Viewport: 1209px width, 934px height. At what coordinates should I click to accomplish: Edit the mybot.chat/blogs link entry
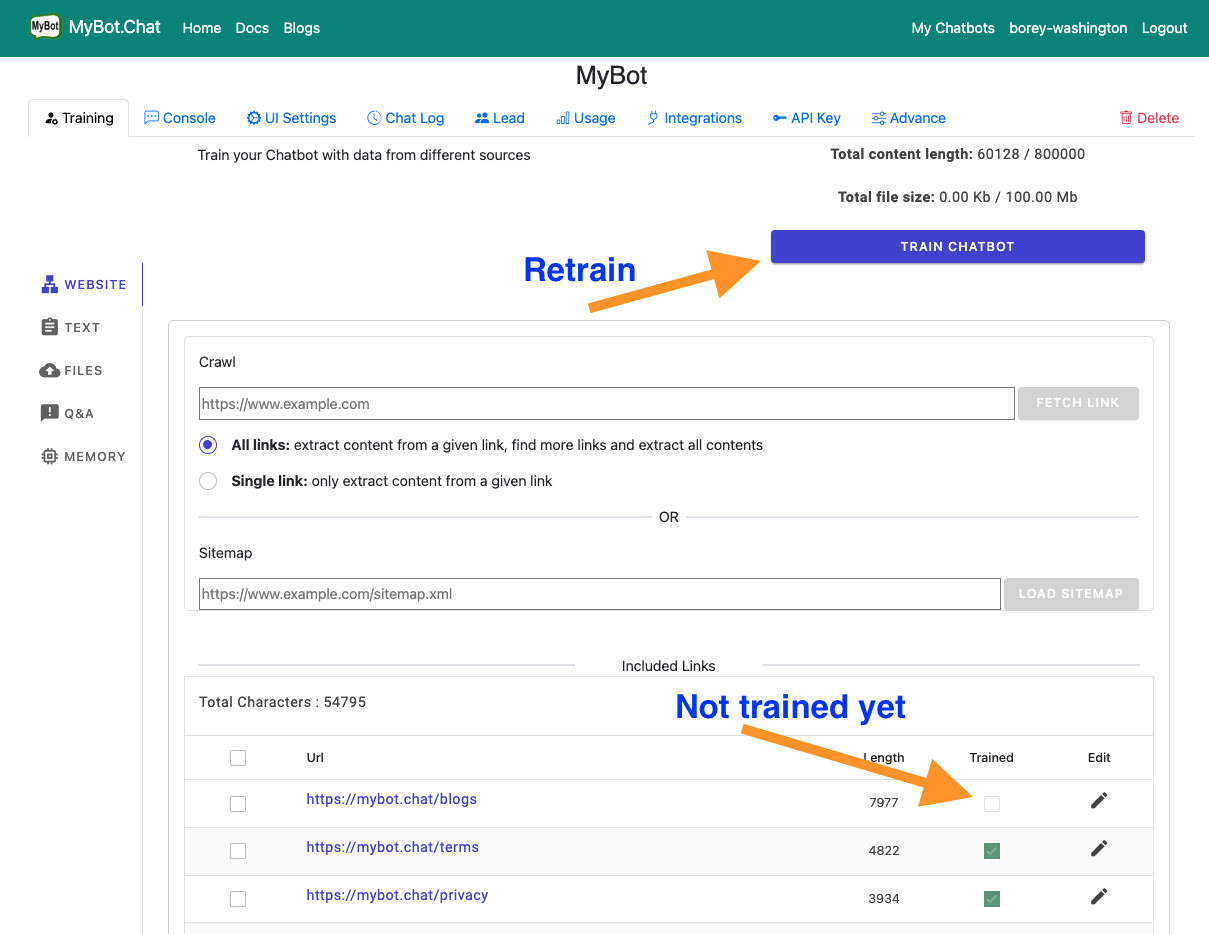[x=1098, y=800]
